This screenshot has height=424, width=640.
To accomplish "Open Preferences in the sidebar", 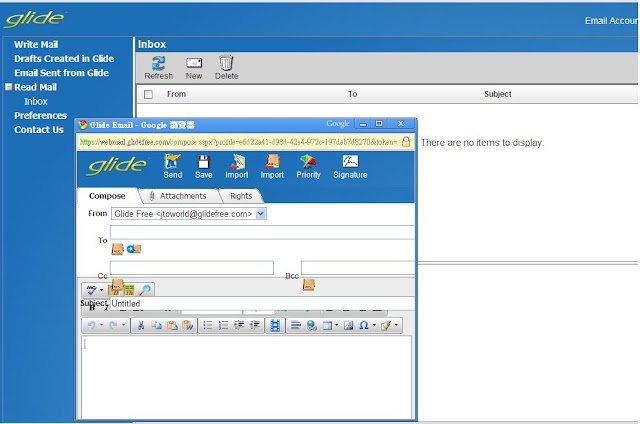I will tap(40, 115).
